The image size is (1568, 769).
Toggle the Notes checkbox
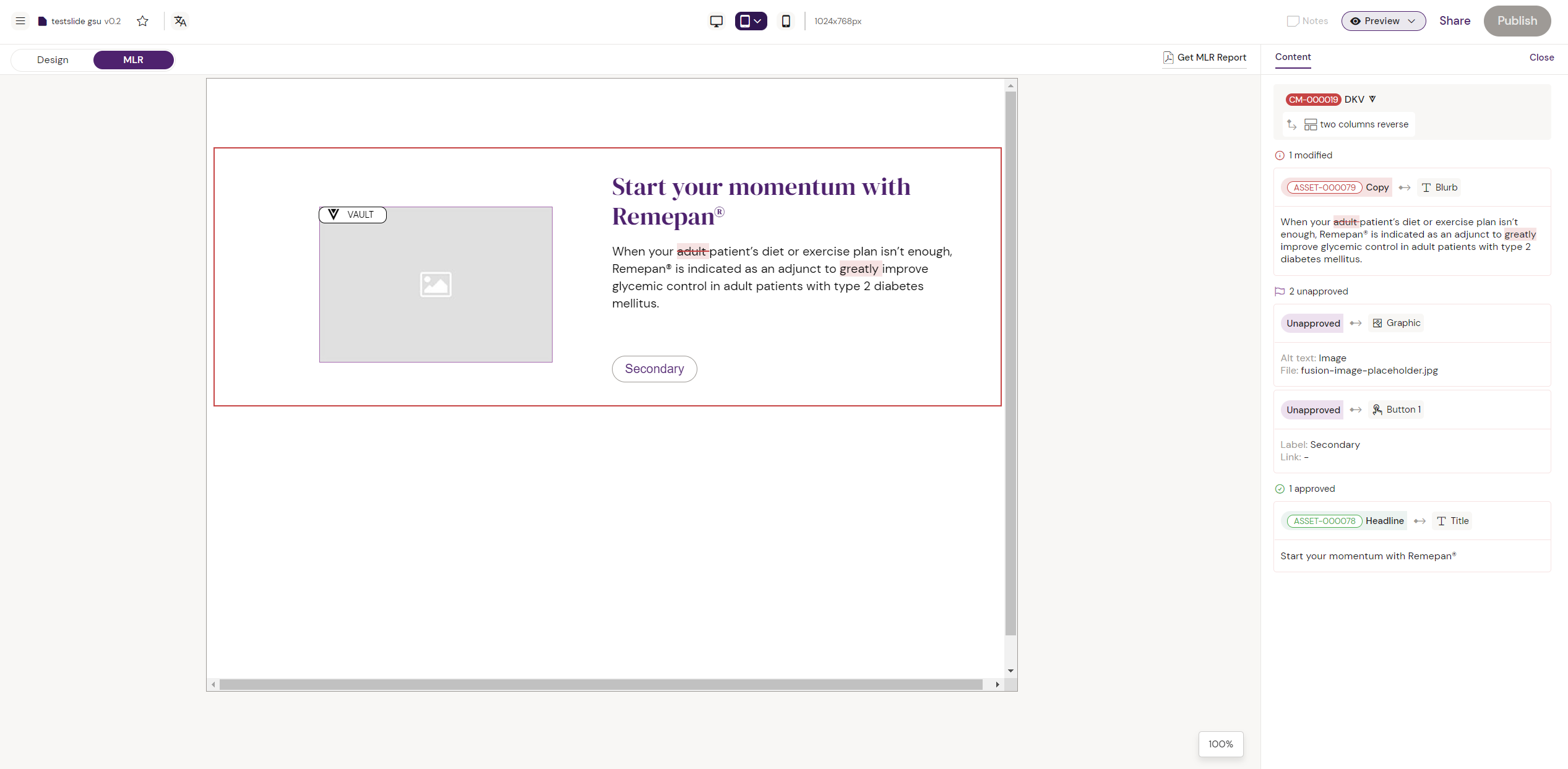click(1293, 21)
